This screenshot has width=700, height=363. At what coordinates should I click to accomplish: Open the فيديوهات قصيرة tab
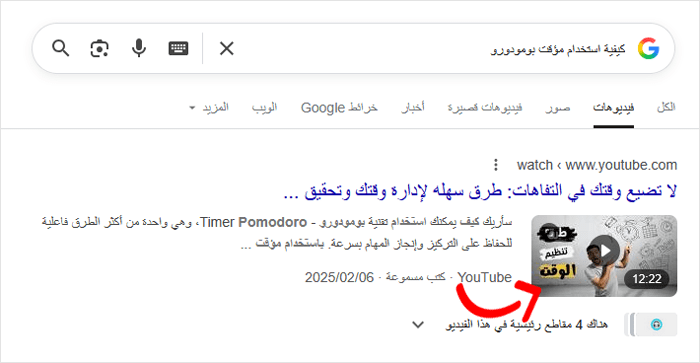click(485, 108)
